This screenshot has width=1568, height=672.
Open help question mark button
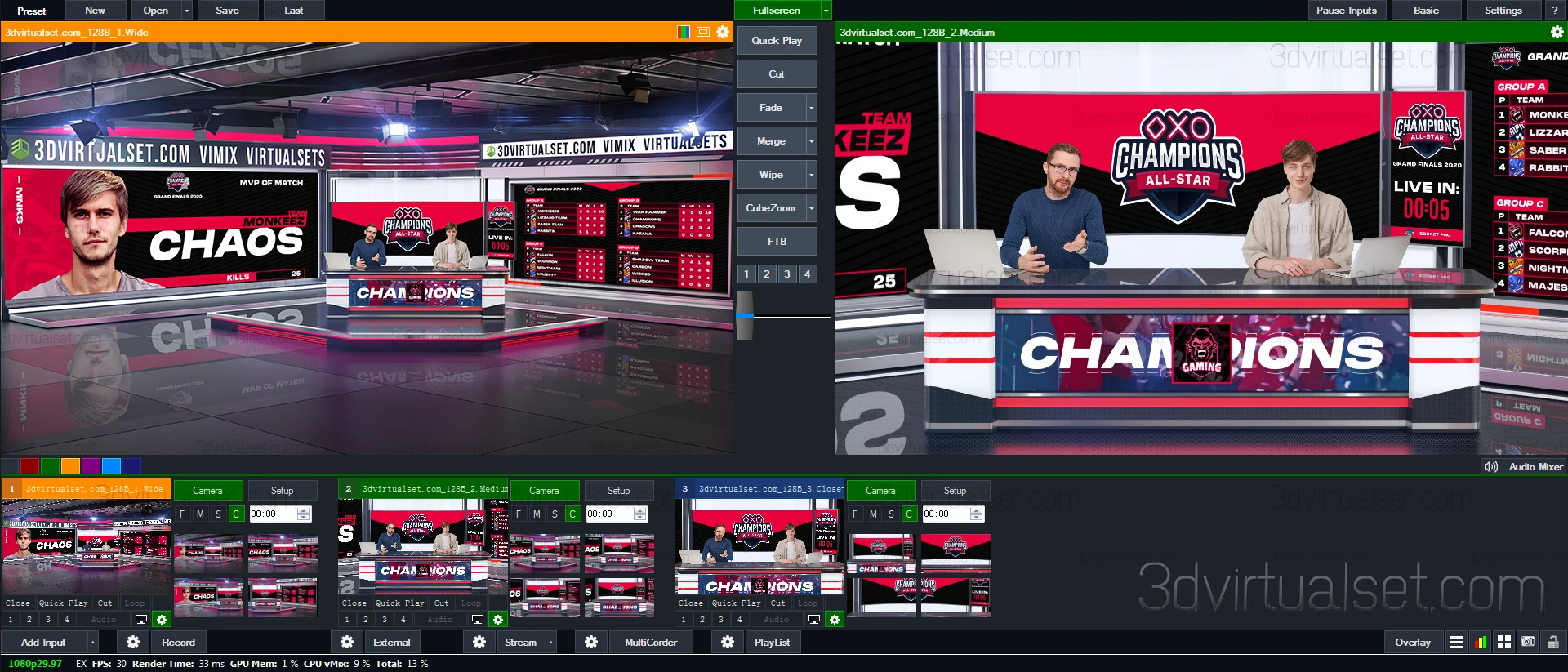(1554, 11)
